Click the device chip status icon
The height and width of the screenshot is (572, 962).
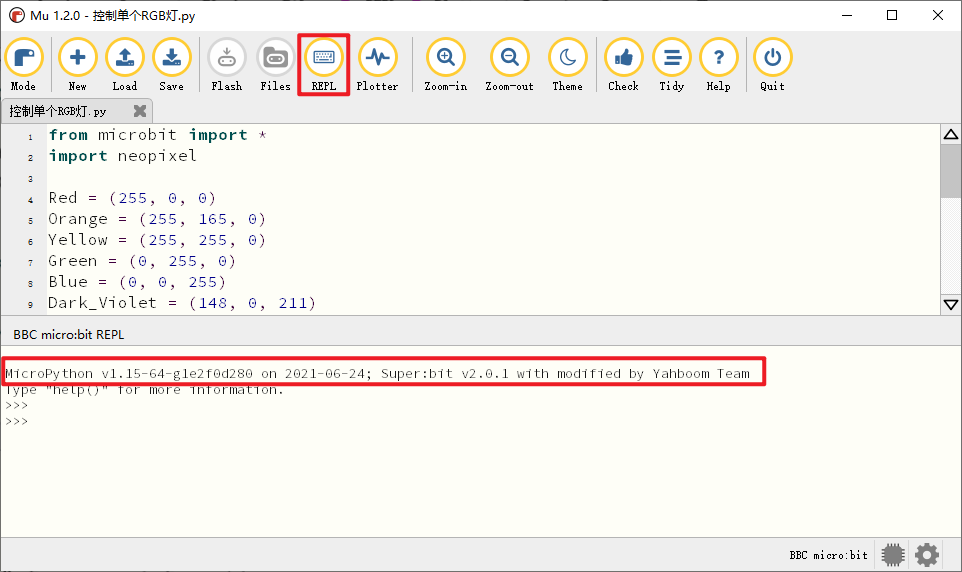893,555
